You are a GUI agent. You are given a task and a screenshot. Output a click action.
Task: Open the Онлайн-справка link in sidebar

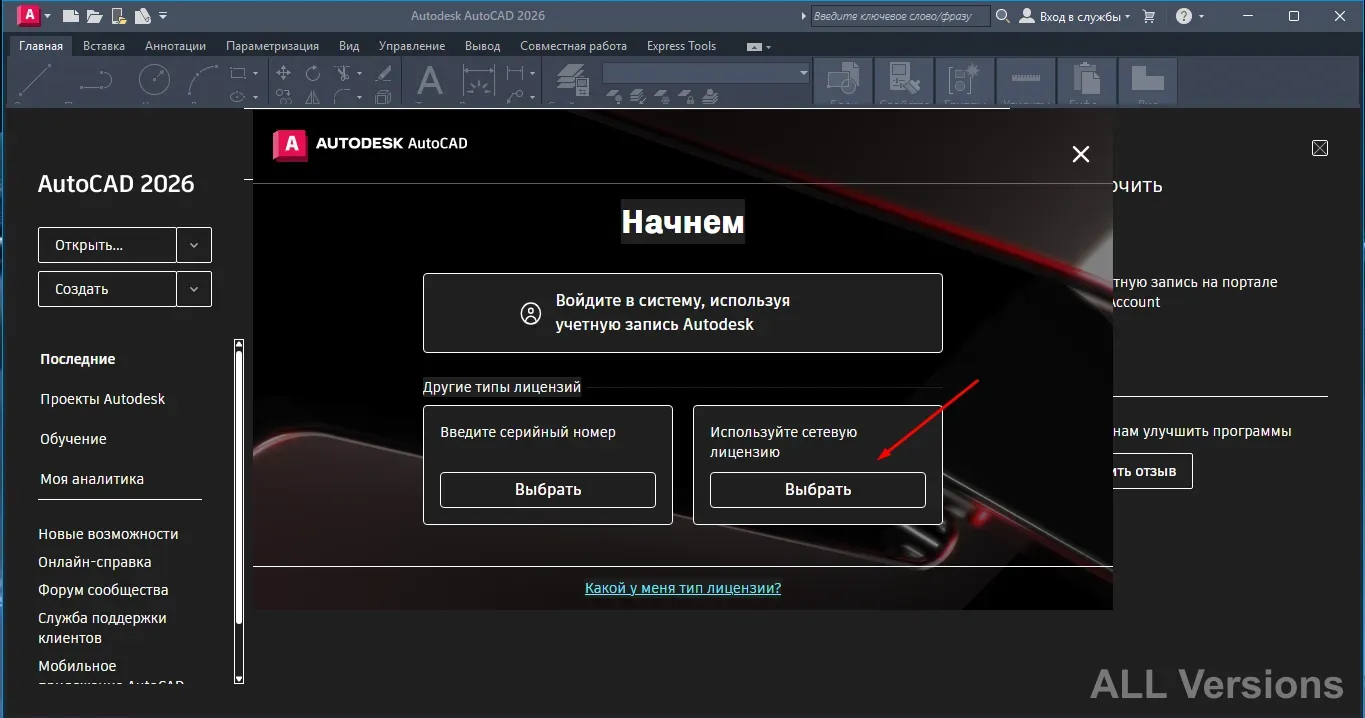(95, 562)
